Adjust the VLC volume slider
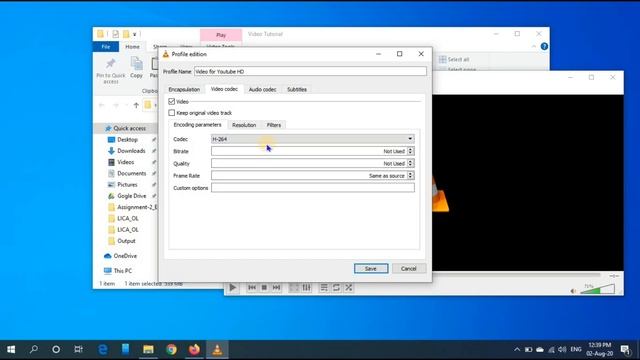 click(x=598, y=289)
